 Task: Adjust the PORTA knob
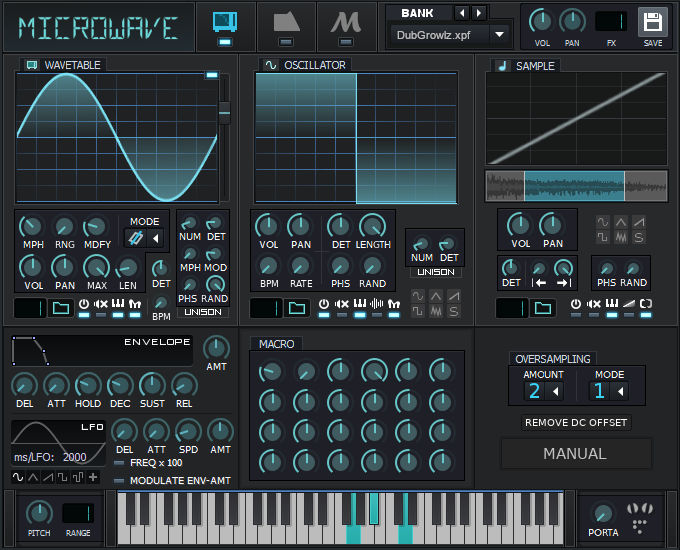coord(603,514)
